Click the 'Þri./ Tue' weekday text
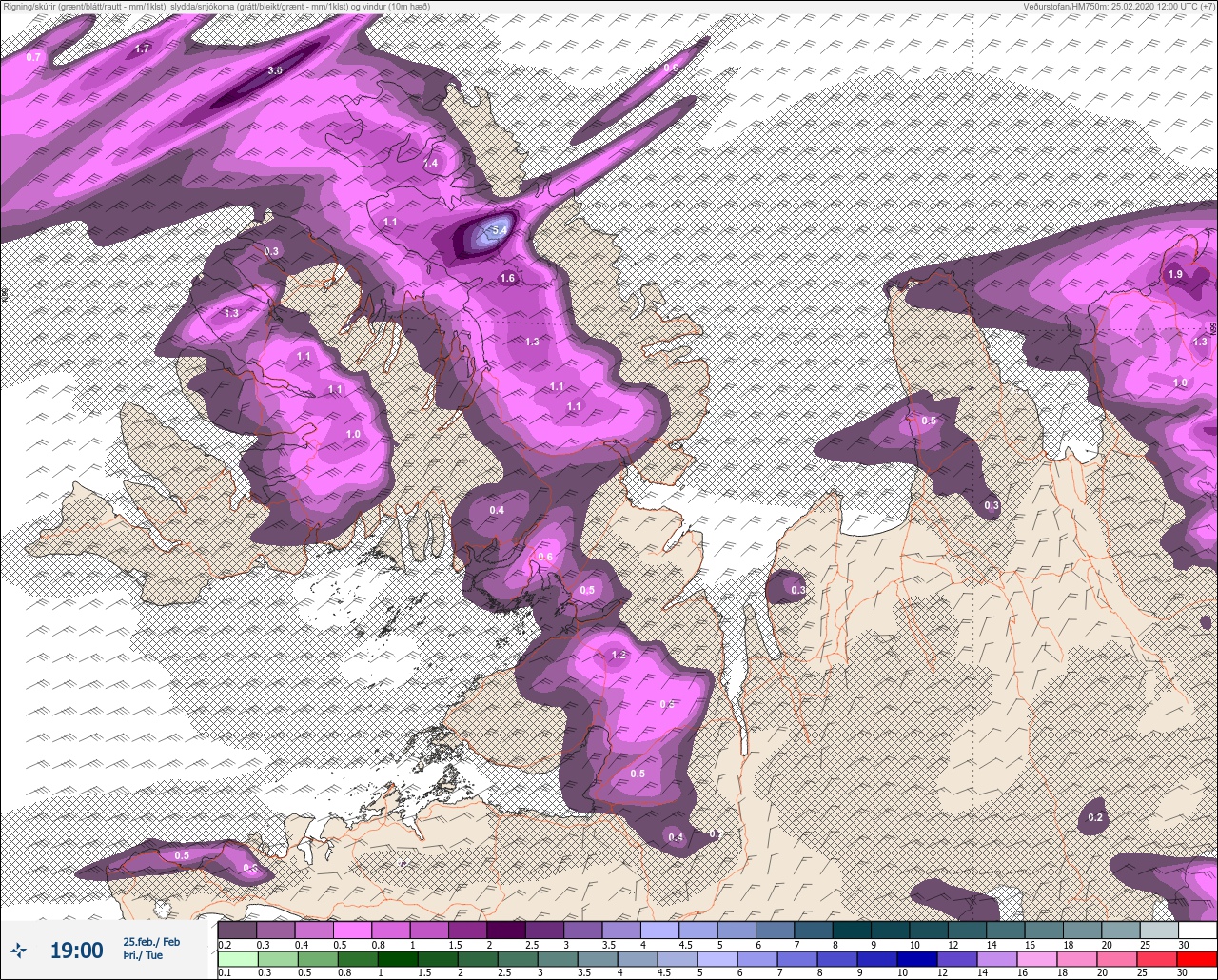Viewport: 1218px width, 980px height. pyautogui.click(x=143, y=956)
